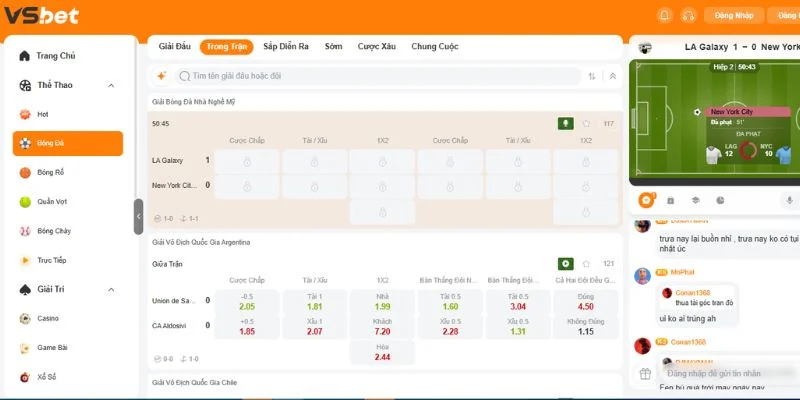Switch to Sắp Diễn Ra tab

point(286,46)
